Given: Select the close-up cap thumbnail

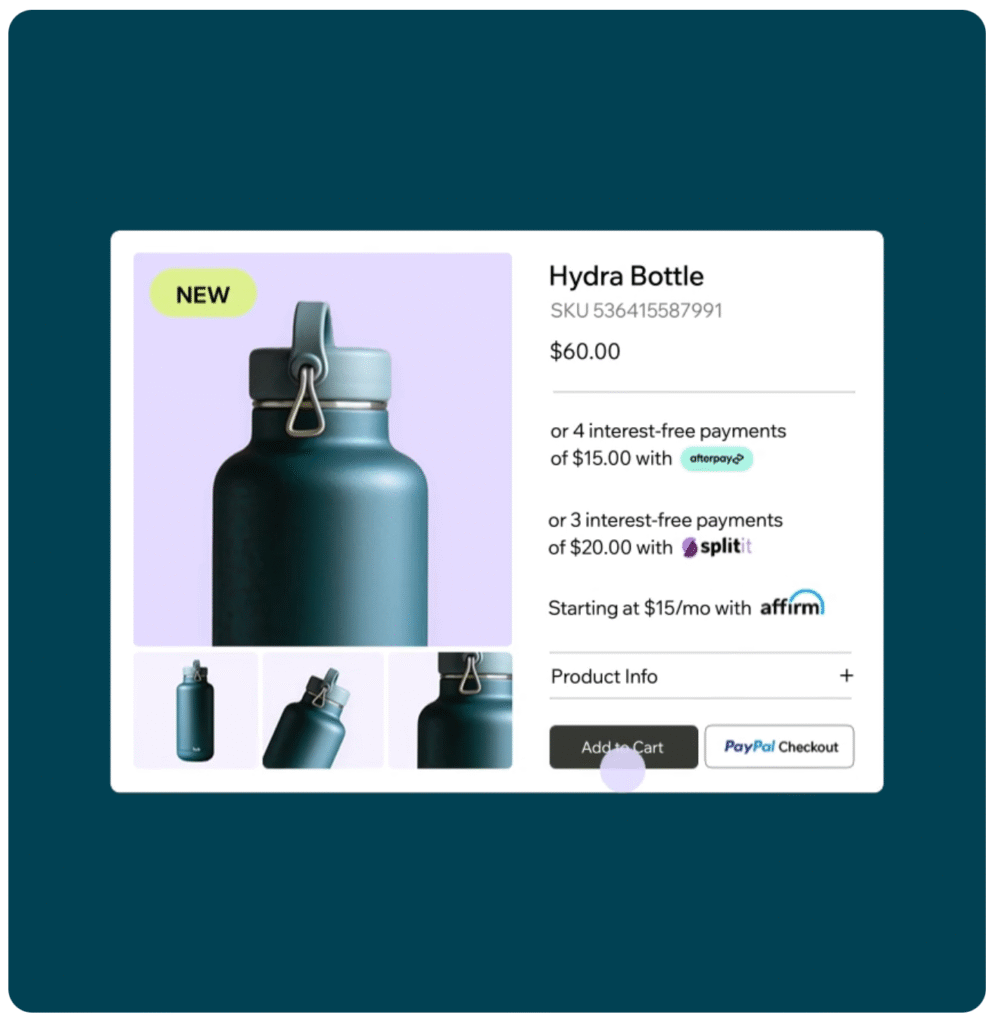Looking at the screenshot, I should (451, 711).
